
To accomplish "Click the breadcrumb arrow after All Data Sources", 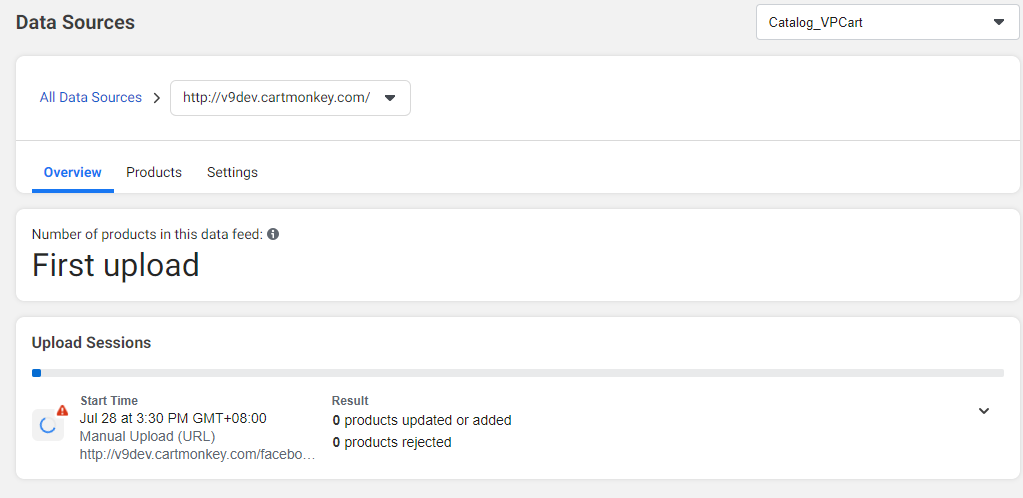I will [x=157, y=98].
